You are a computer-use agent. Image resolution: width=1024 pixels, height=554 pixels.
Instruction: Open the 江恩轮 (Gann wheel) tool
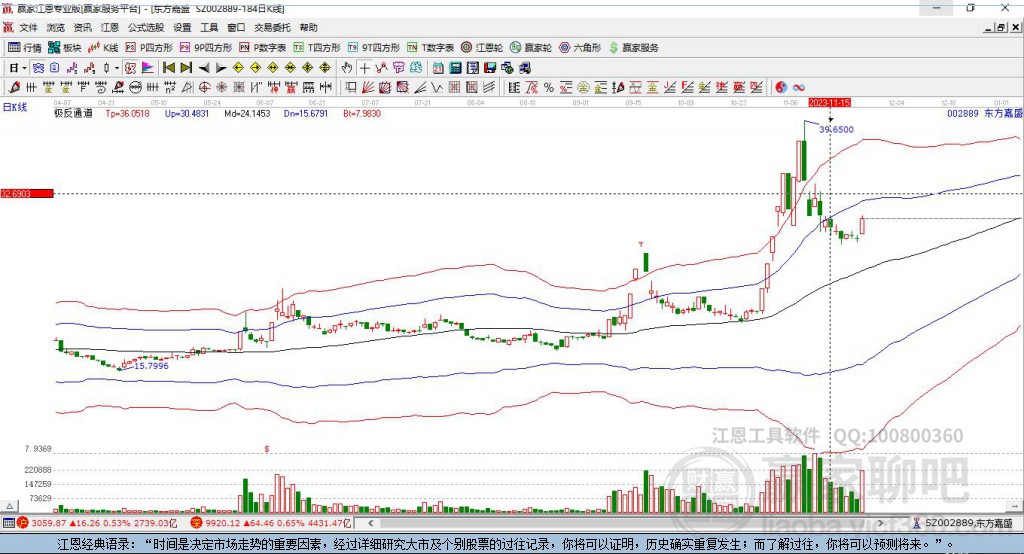pyautogui.click(x=482, y=48)
